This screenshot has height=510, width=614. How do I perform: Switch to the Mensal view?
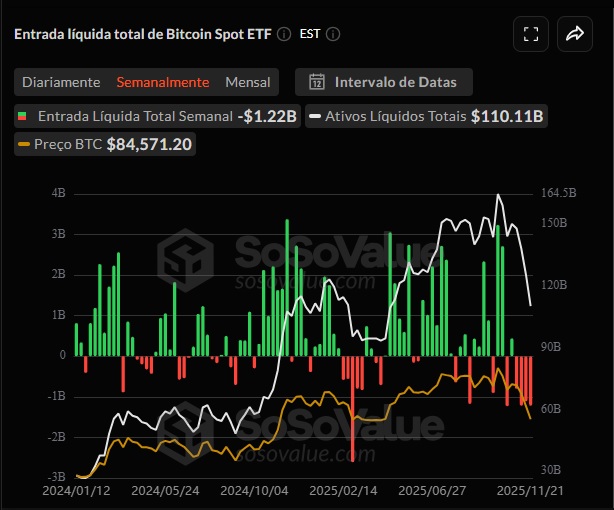pyautogui.click(x=248, y=82)
